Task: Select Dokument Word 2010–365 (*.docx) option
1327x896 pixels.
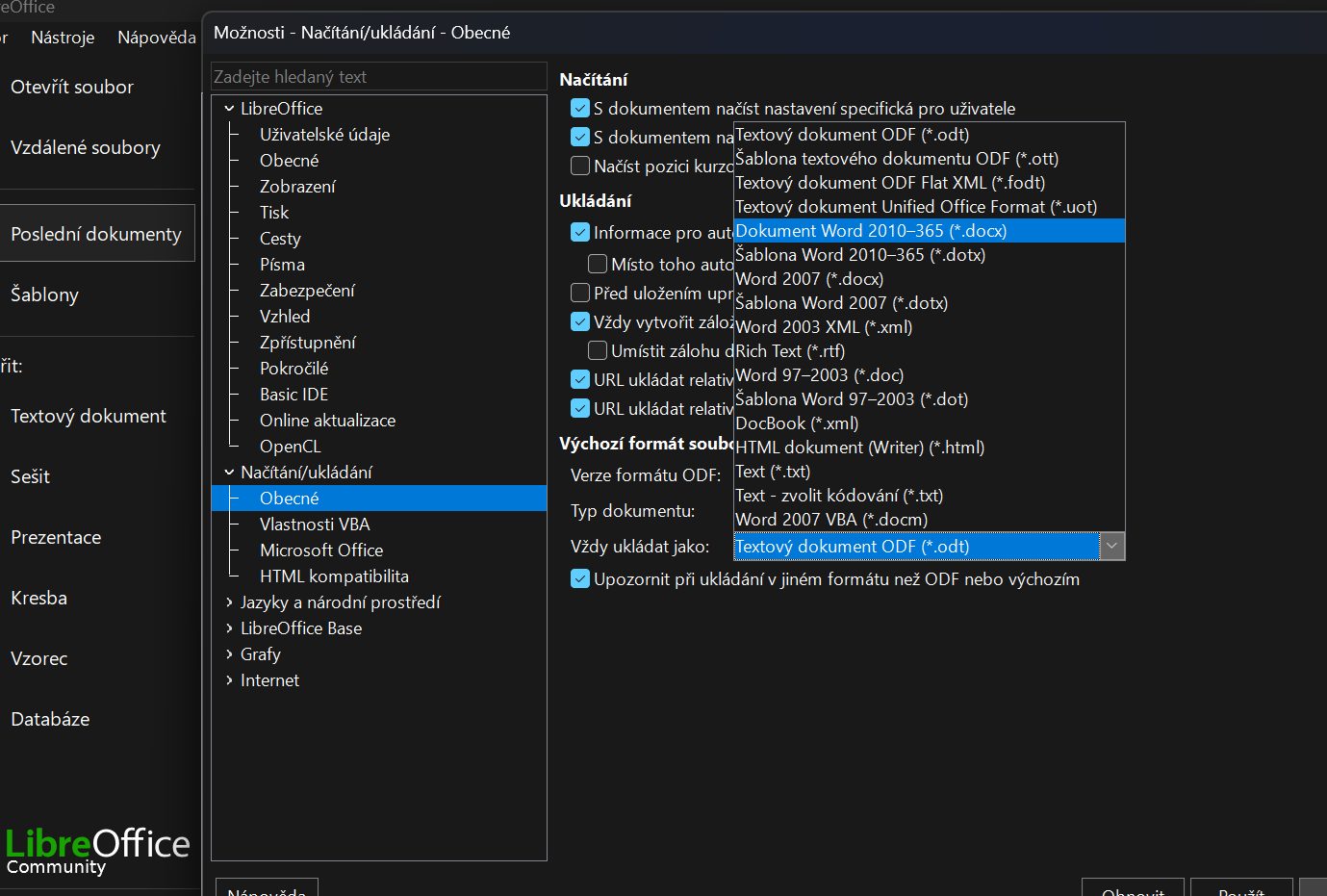Action: tap(929, 231)
